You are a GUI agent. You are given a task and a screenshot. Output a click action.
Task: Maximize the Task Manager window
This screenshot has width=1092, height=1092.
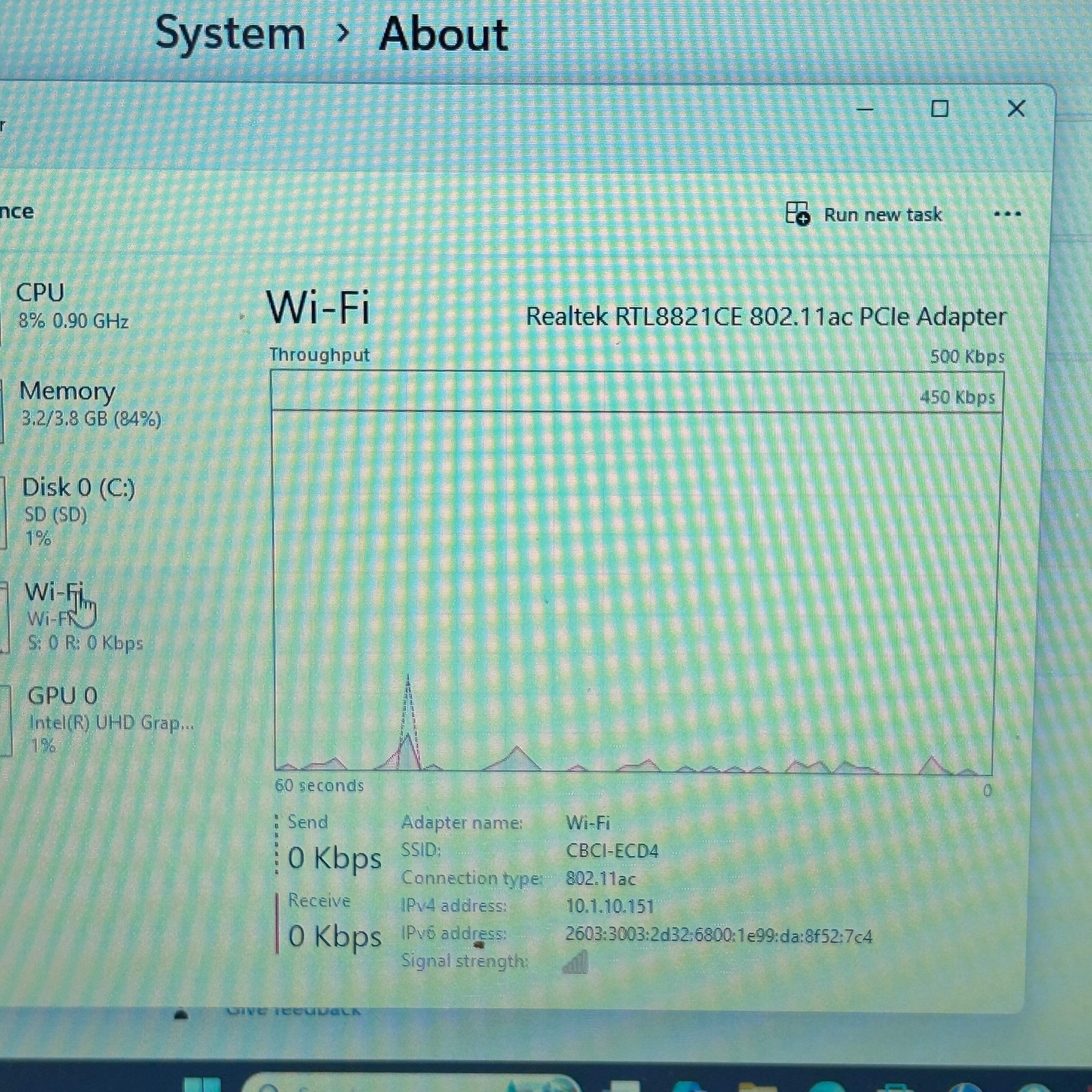(x=940, y=109)
